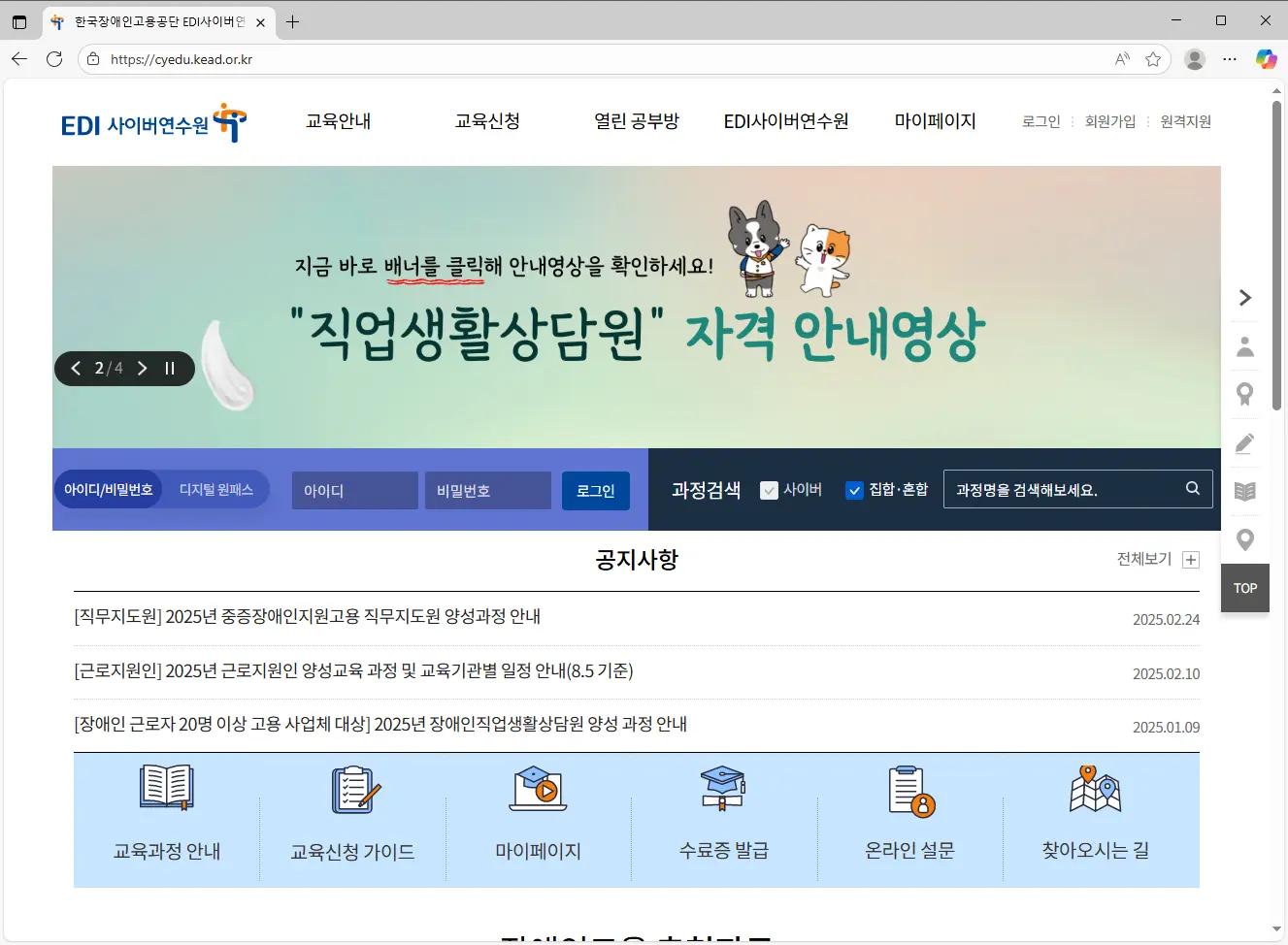Open the top 마이페이지 menu
Screen dimensions: 1288x945
(935, 121)
